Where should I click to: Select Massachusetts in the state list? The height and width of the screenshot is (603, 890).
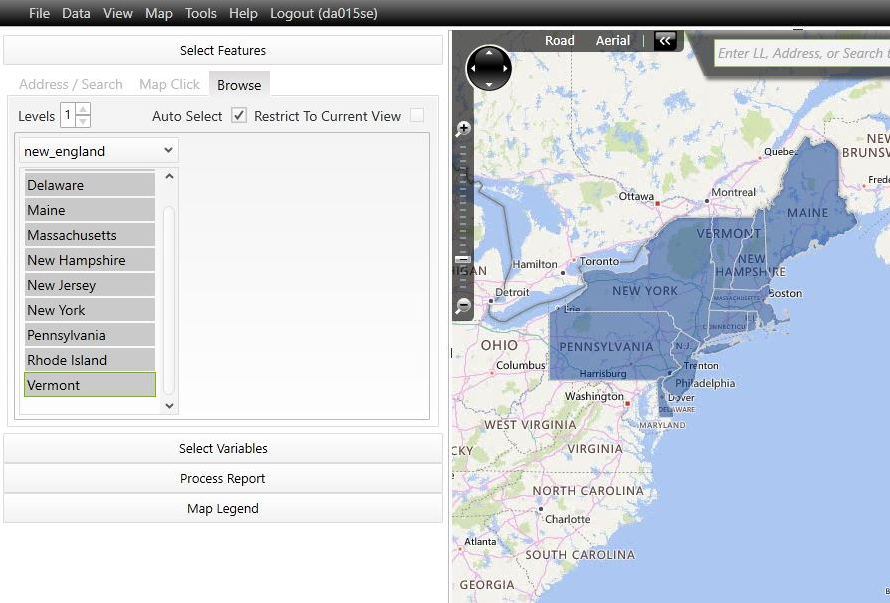[x=89, y=235]
